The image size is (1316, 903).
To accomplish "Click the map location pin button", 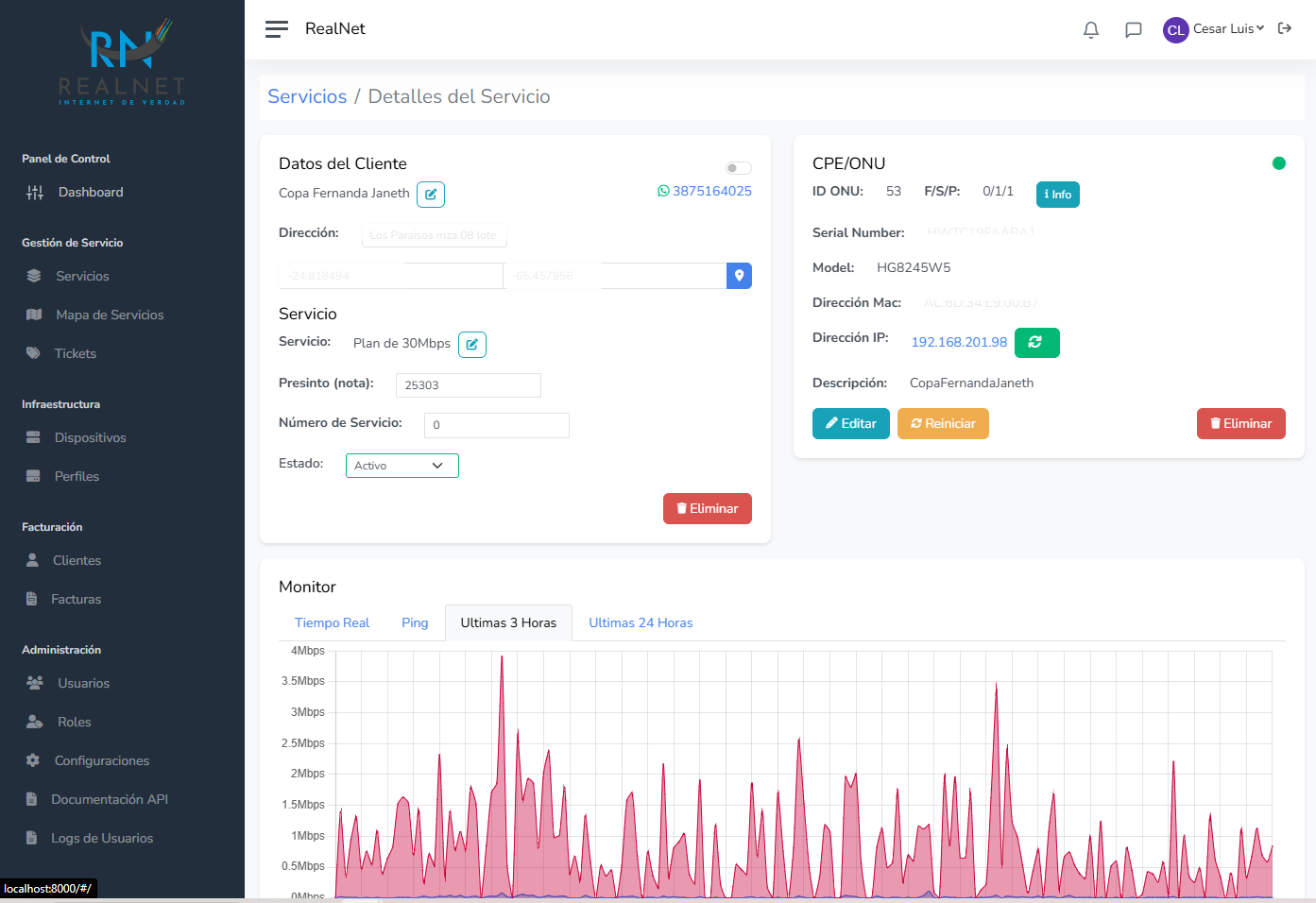I will click(x=739, y=276).
